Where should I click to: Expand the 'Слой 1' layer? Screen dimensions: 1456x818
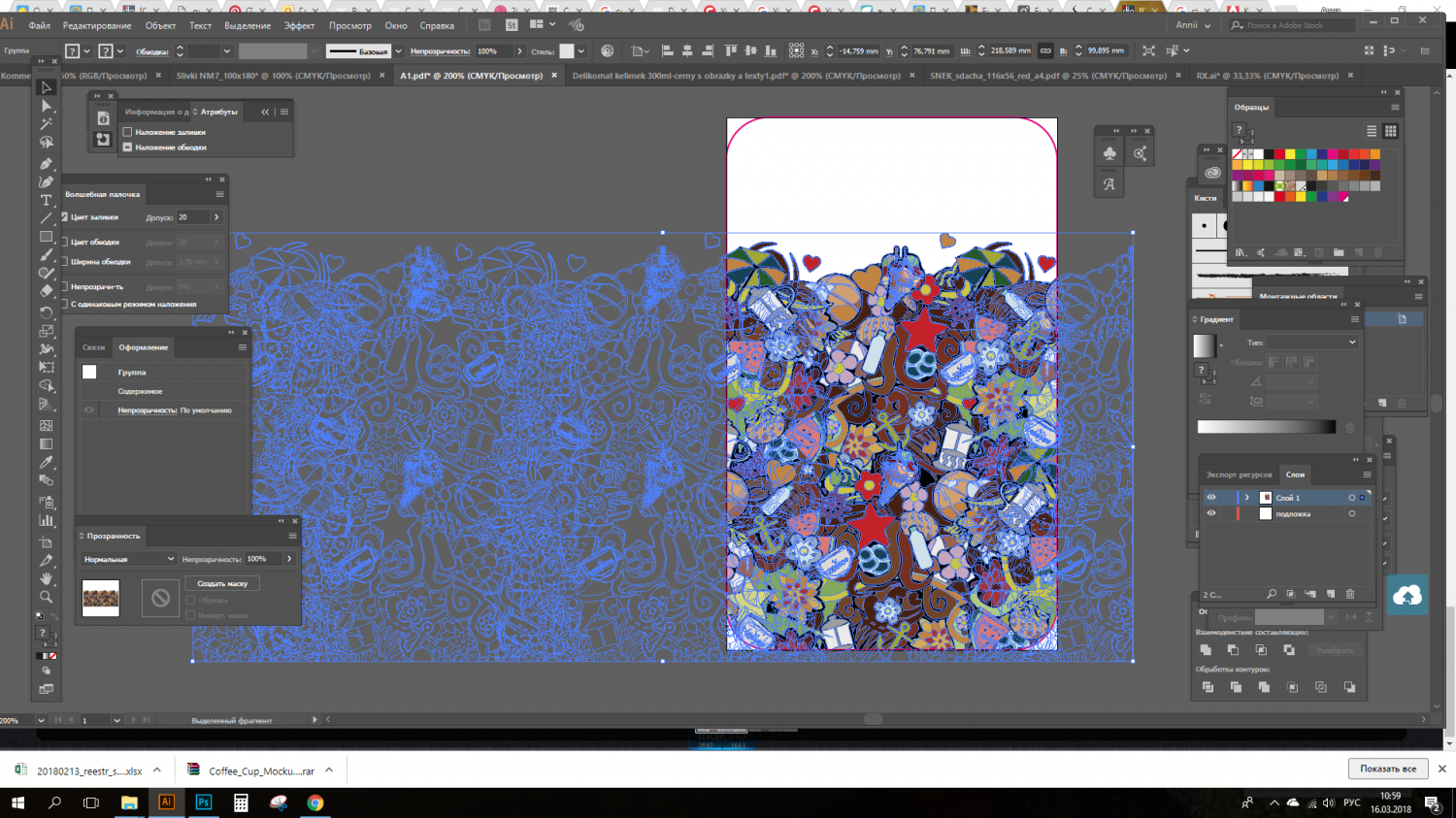click(x=1247, y=498)
